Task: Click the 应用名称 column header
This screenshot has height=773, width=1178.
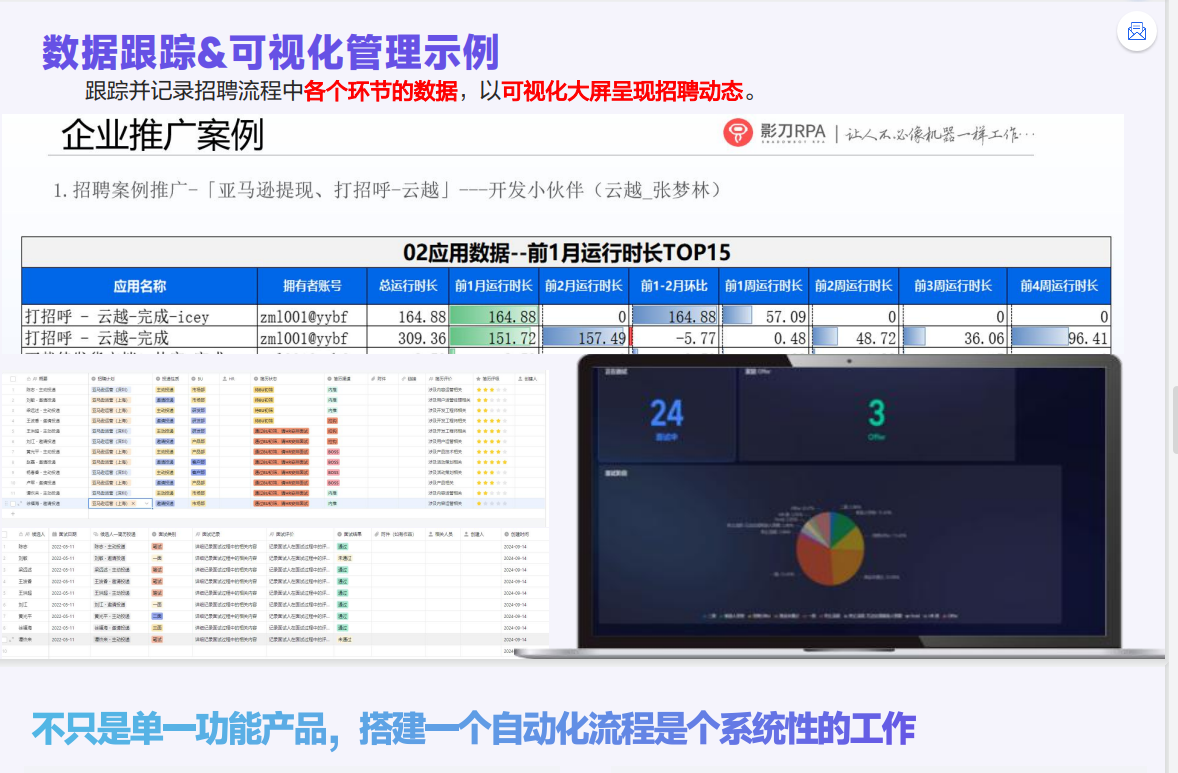Action: click(140, 286)
